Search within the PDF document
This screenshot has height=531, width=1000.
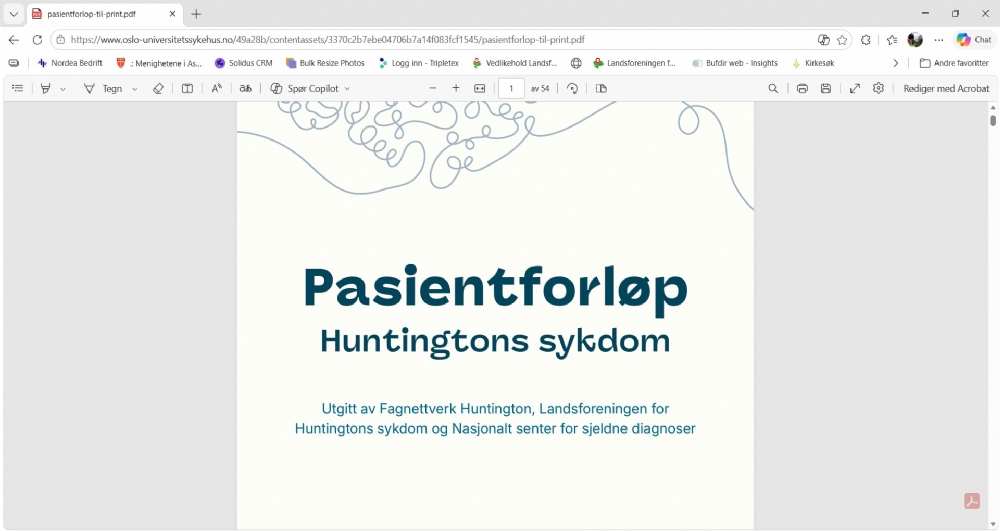(773, 89)
